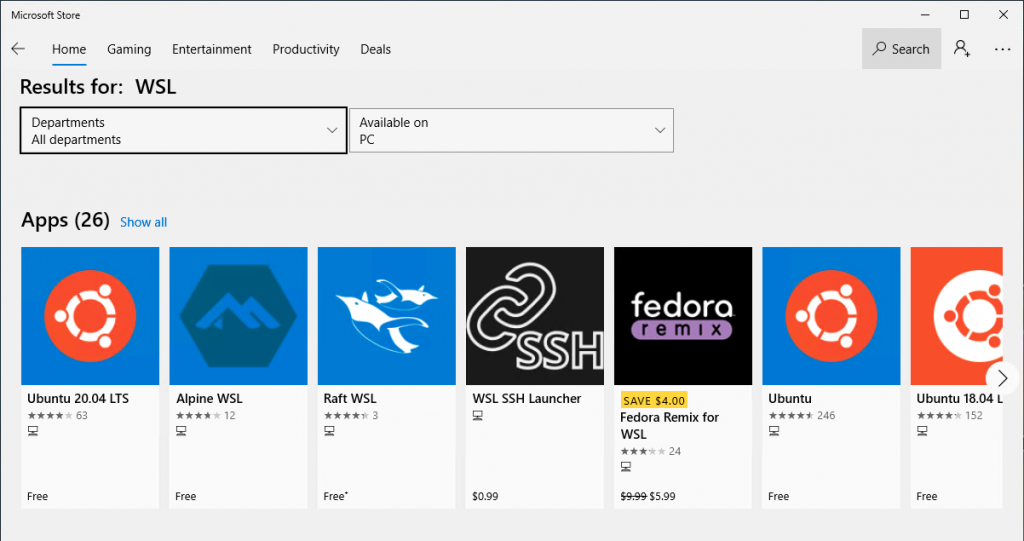Go back with the back arrow
This screenshot has height=541, width=1024.
click(x=18, y=49)
